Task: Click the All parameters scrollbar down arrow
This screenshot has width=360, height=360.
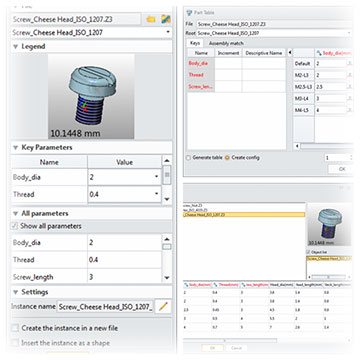Action: (167, 278)
